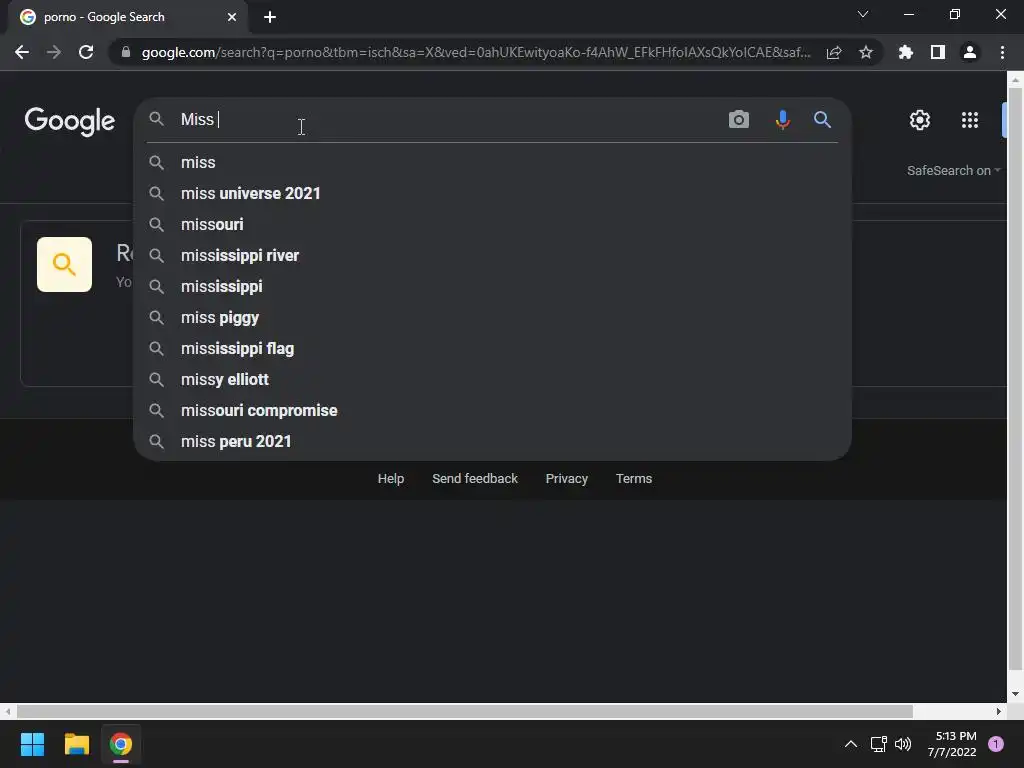Choose suggestion 'miss piggy'

coord(492,317)
